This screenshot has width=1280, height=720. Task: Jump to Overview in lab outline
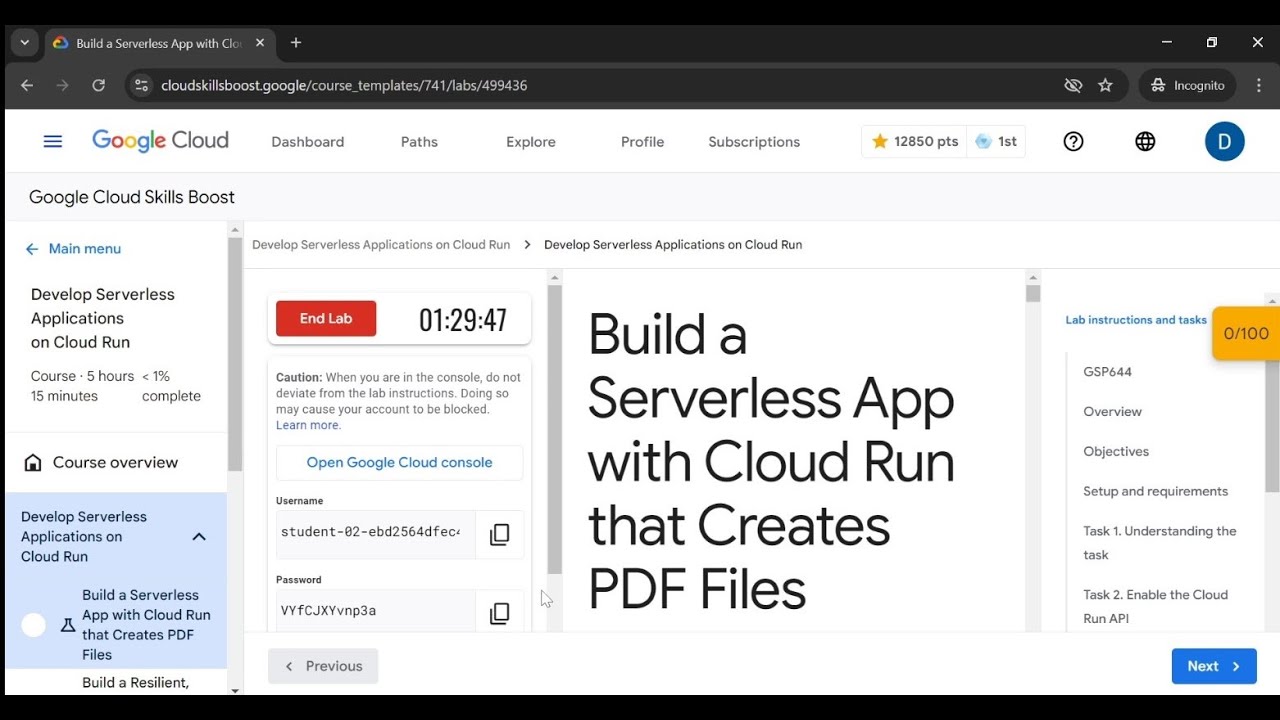(x=1112, y=412)
